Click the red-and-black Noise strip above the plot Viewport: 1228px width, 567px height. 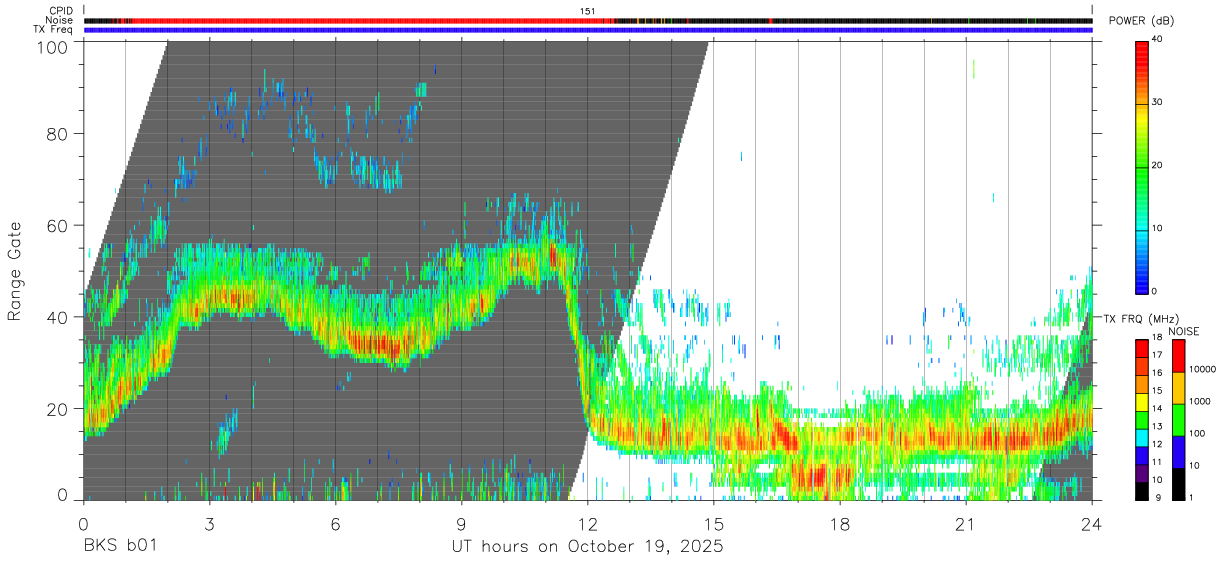pyautogui.click(x=588, y=20)
